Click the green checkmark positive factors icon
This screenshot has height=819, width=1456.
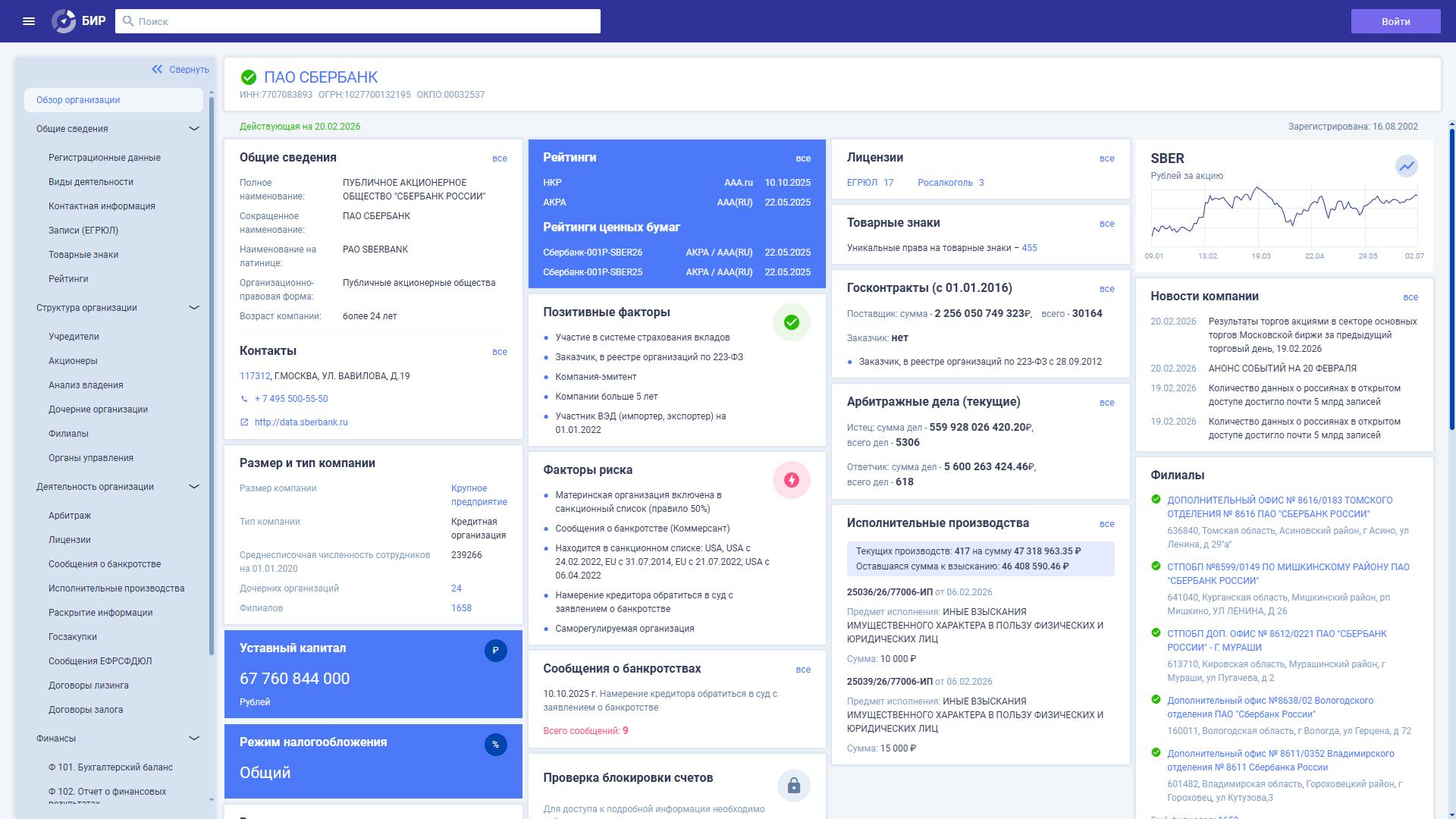point(791,322)
